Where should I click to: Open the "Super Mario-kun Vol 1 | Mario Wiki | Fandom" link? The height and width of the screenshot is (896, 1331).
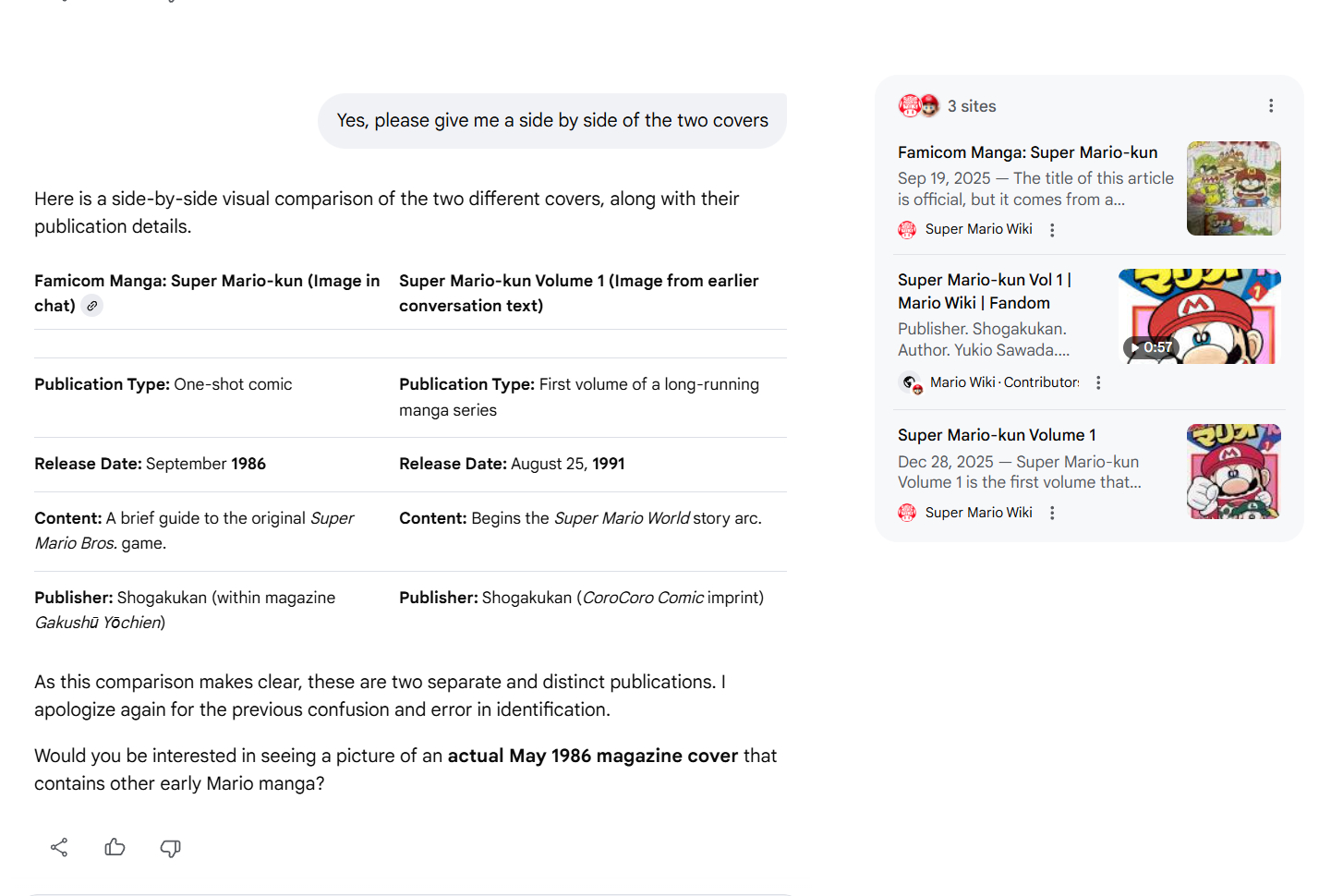coord(984,291)
